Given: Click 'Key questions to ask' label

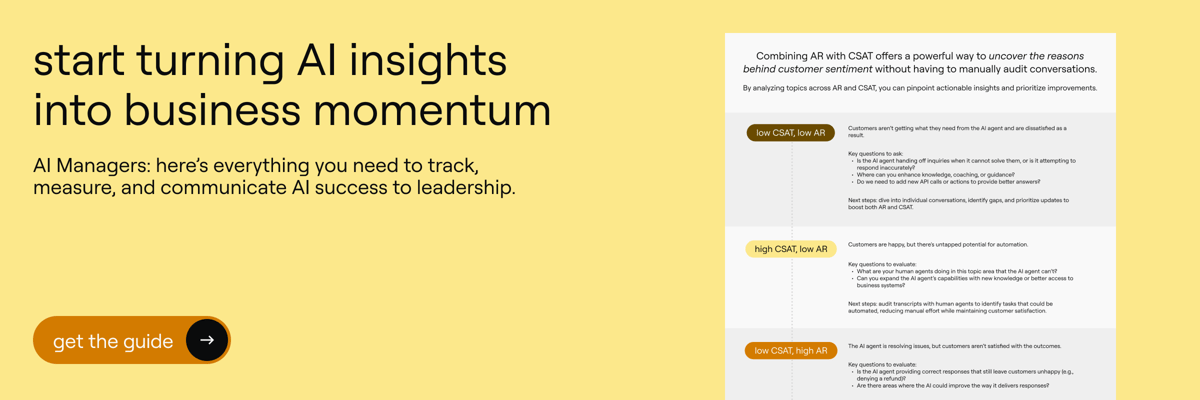Looking at the screenshot, I should pyautogui.click(x=875, y=152).
